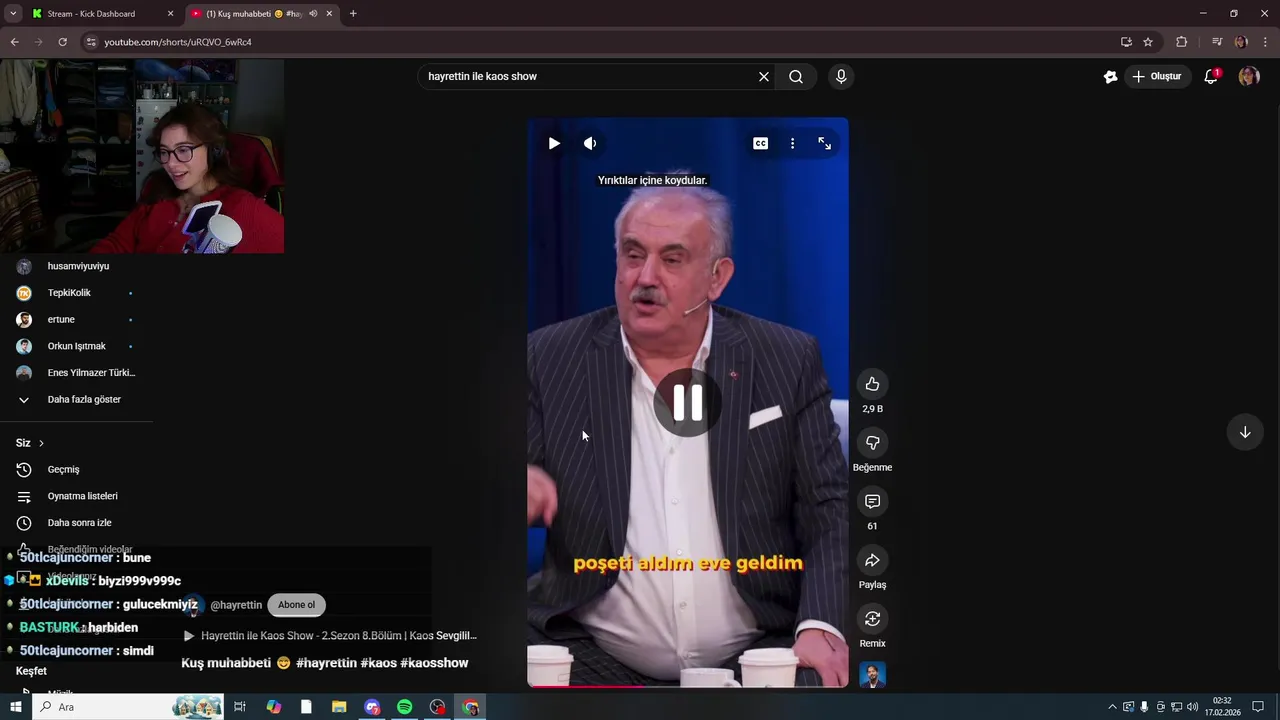Click the Keşfet section heading

click(x=31, y=671)
